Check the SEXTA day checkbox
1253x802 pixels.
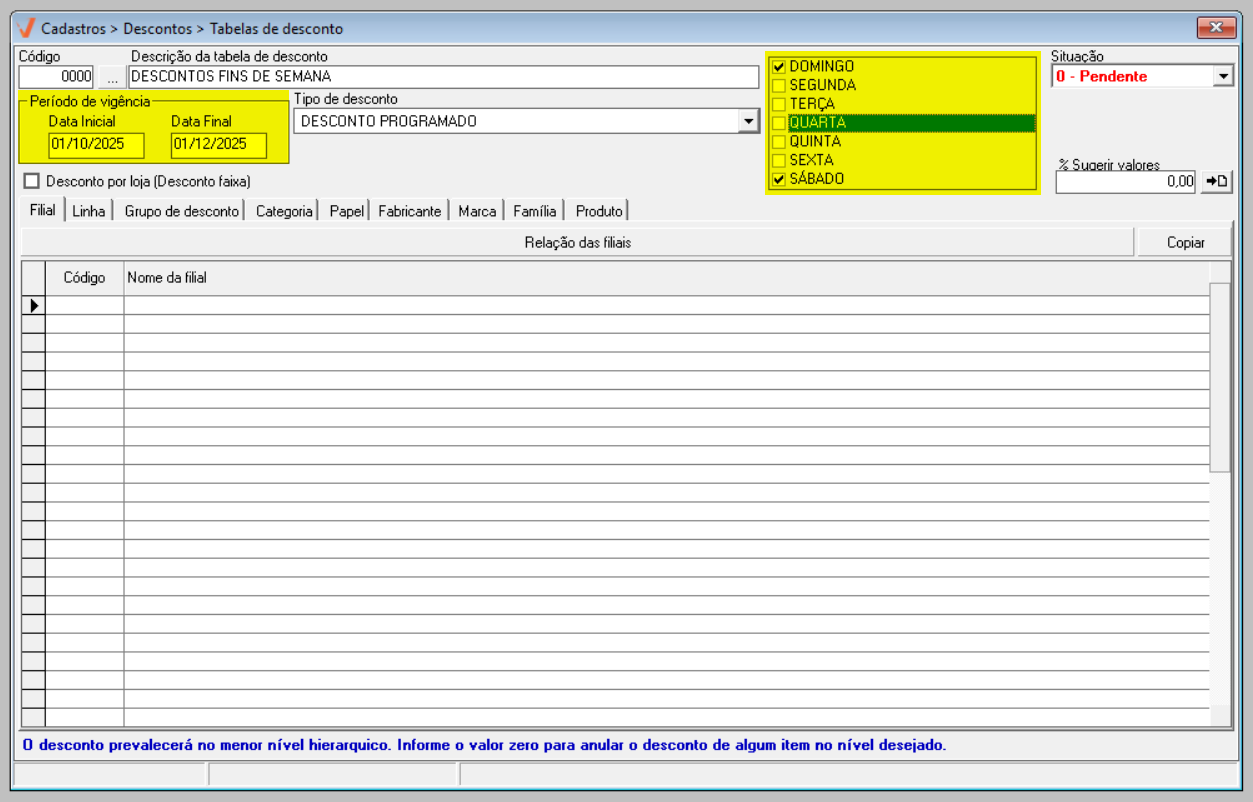[778, 160]
